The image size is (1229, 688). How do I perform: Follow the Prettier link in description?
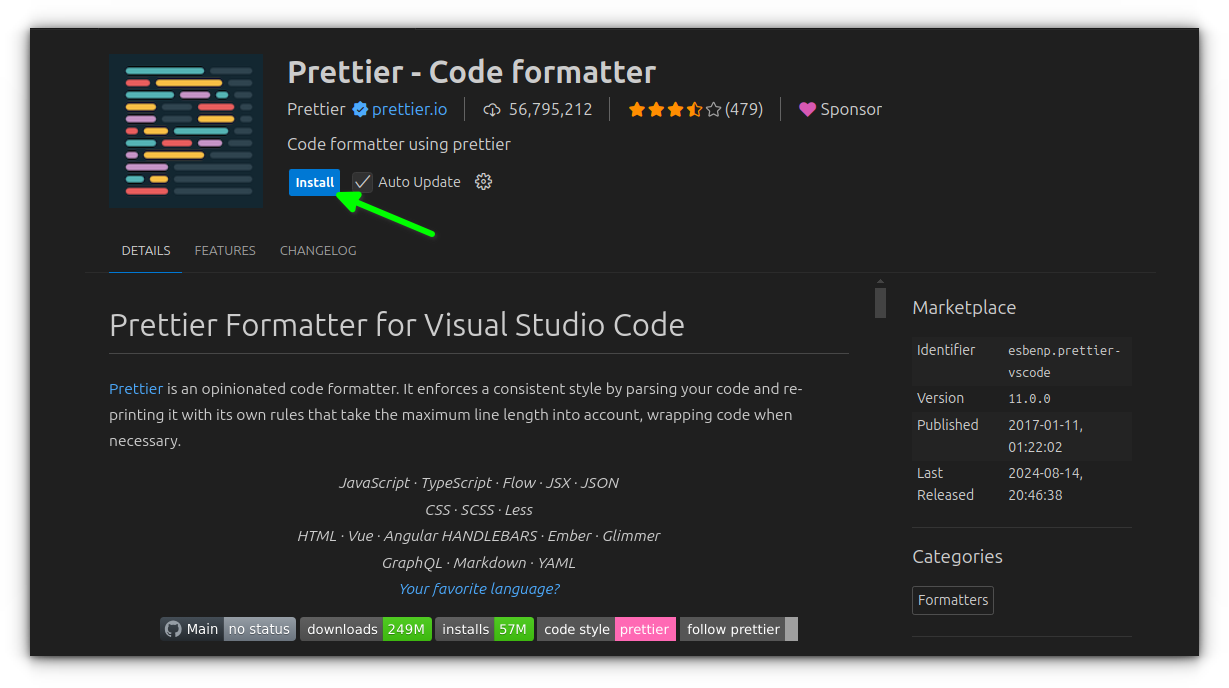pyautogui.click(x=136, y=388)
